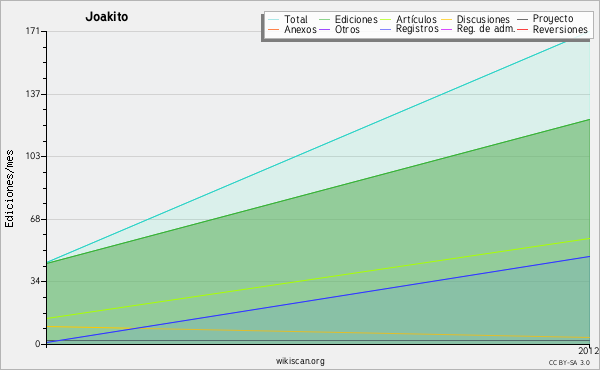600x370 pixels.
Task: Click the lime Artículos legend line swatch
Action: click(385, 19)
